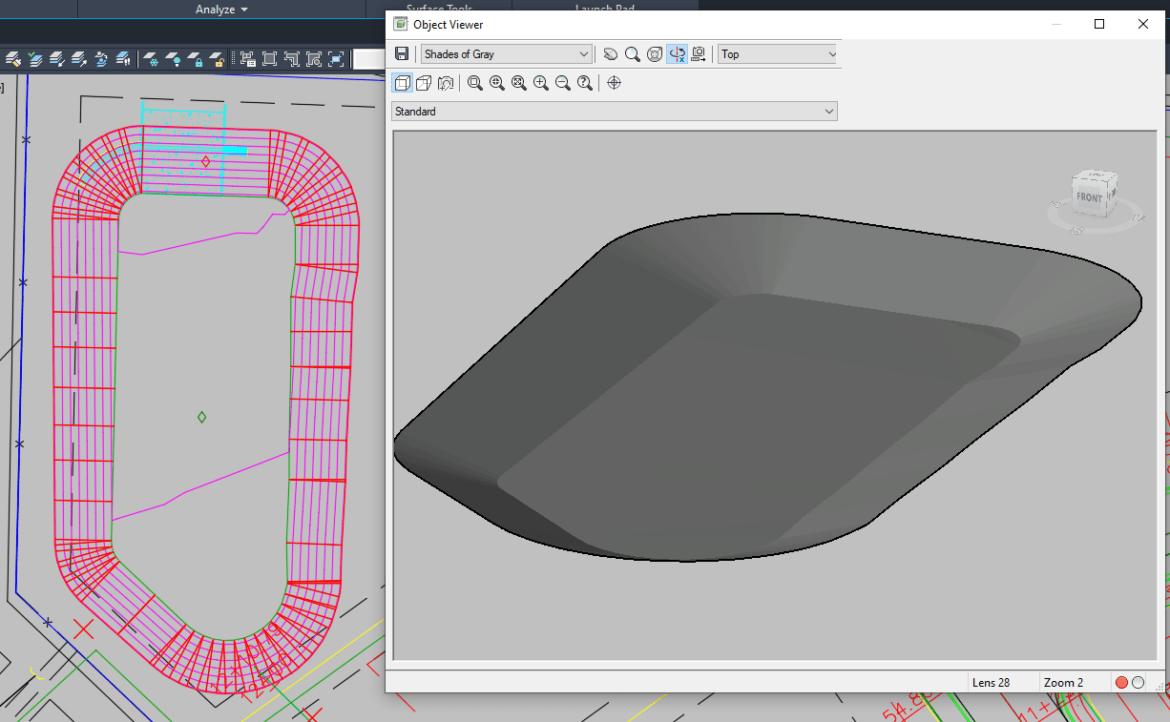Viewport: 1170px width, 722px height.
Task: Open the Top view direction dropdown
Action: tap(777, 54)
